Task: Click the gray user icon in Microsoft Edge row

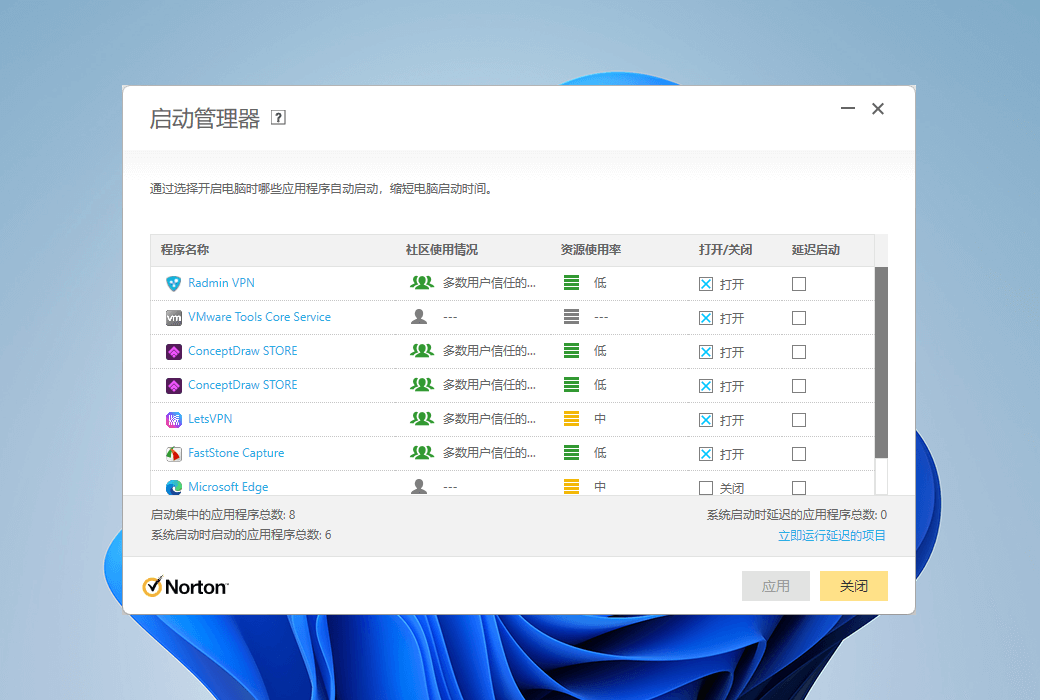Action: point(419,486)
